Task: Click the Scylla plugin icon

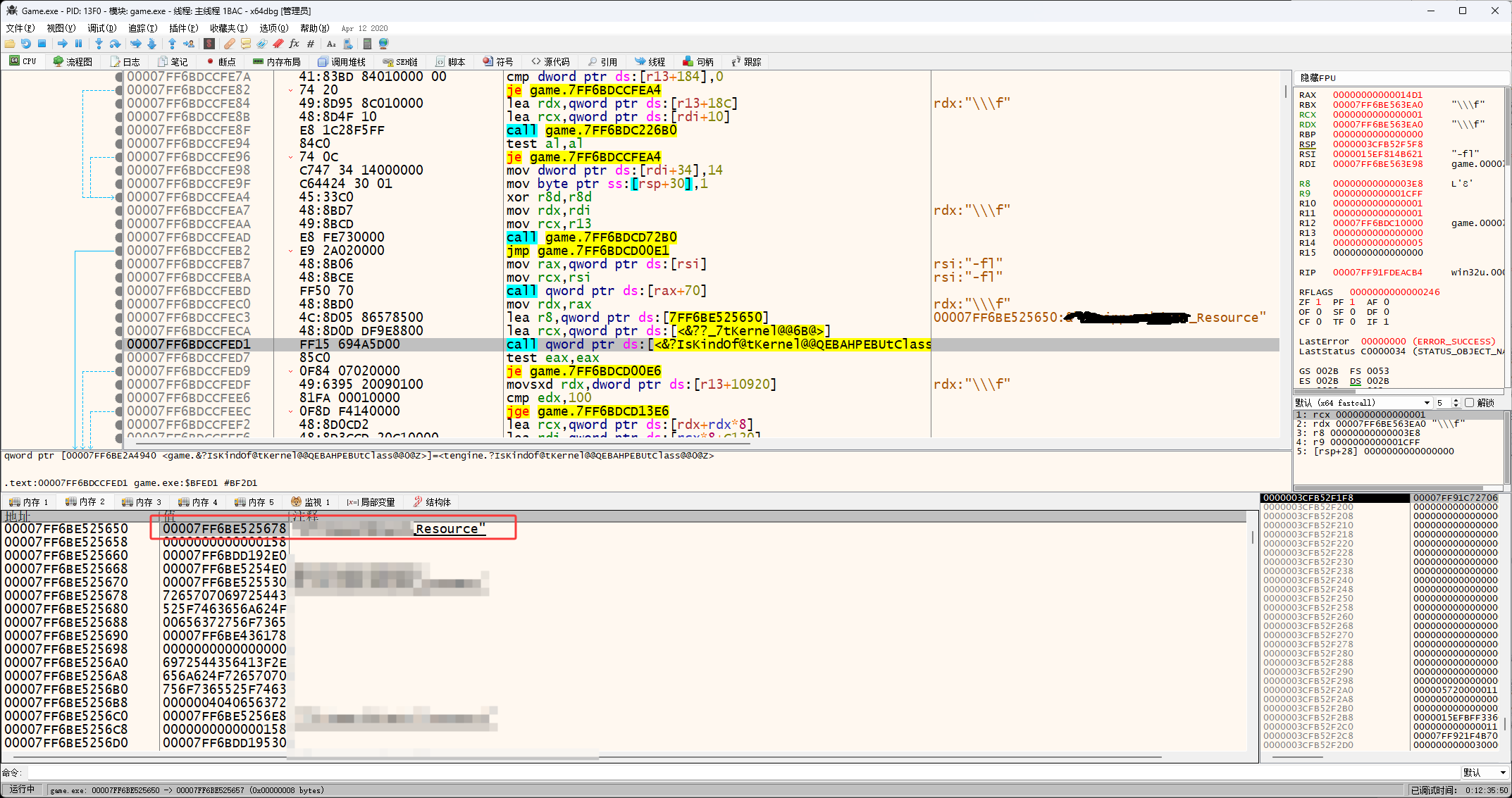Action: [209, 44]
